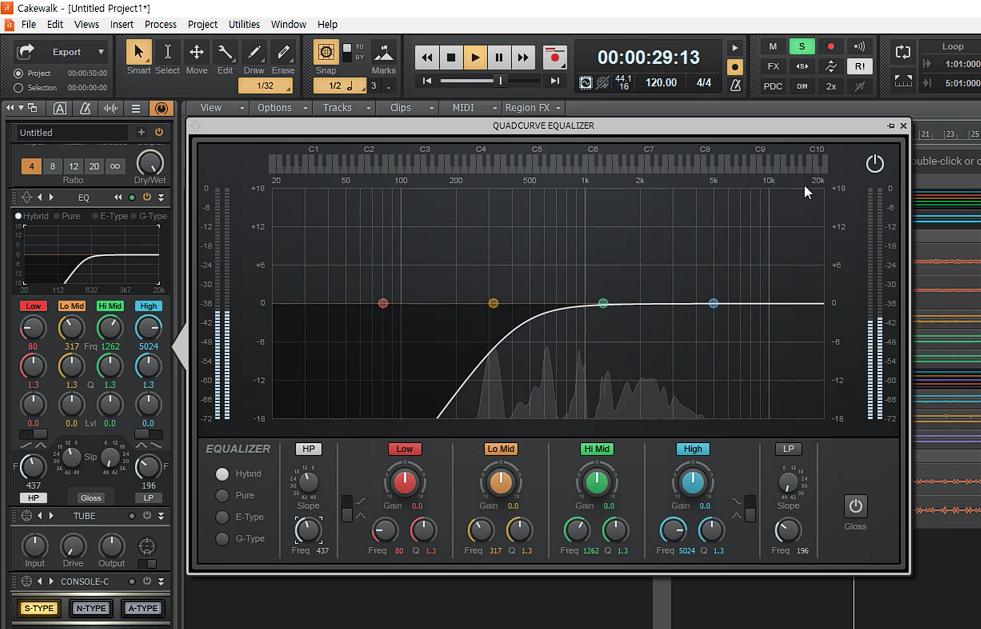981x629 pixels.
Task: Open the Views menu
Action: click(86, 24)
